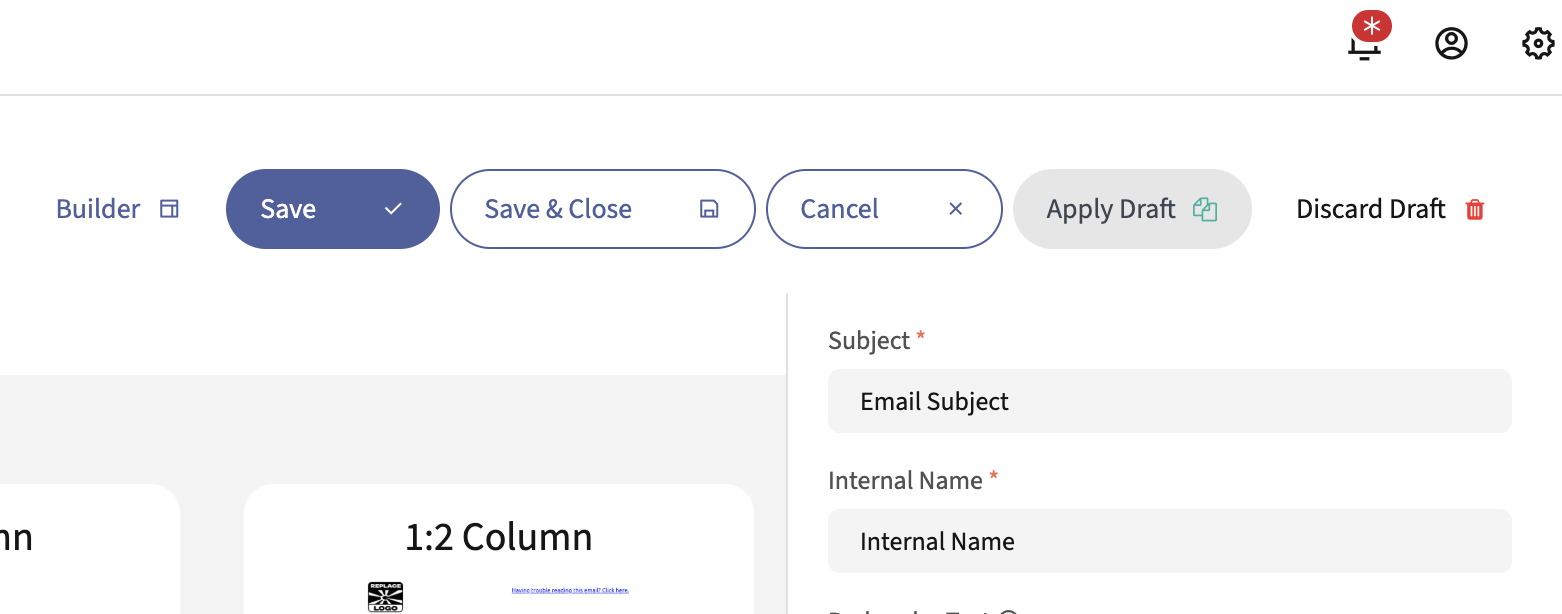This screenshot has width=1562, height=614.
Task: Click the floppy disk icon in Save & Close
Action: coord(709,209)
